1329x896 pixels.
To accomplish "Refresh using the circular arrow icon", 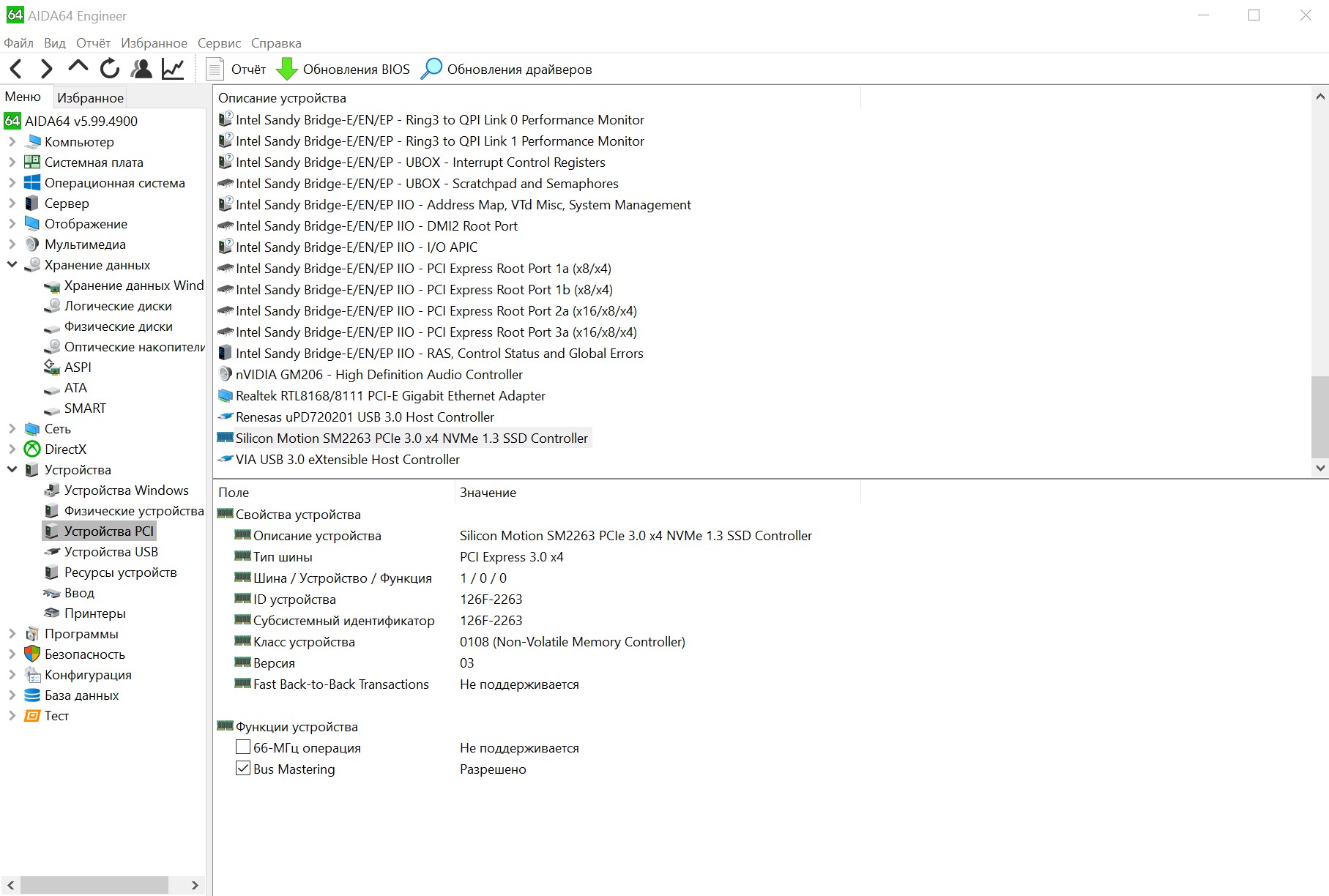I will [x=110, y=69].
